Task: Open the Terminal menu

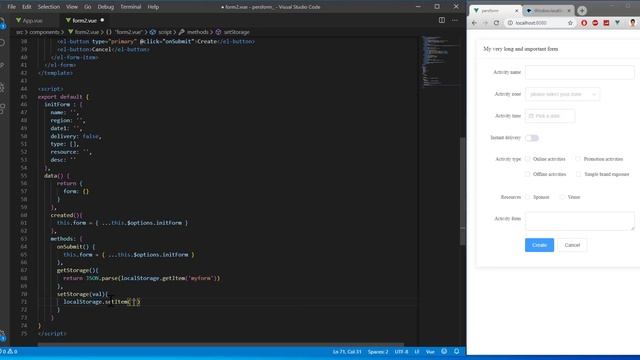Action: point(131,7)
